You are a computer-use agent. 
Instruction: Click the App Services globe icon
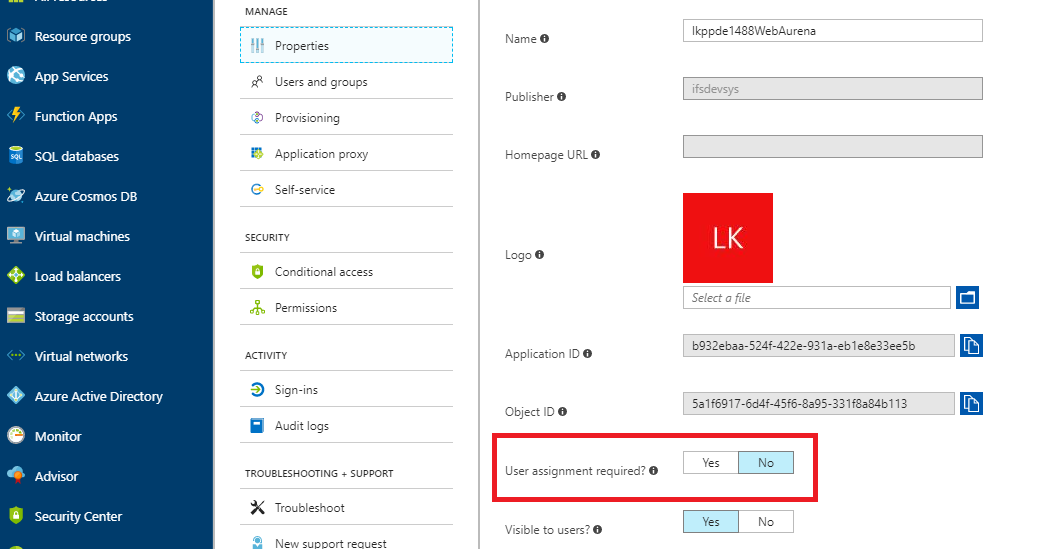[16, 76]
